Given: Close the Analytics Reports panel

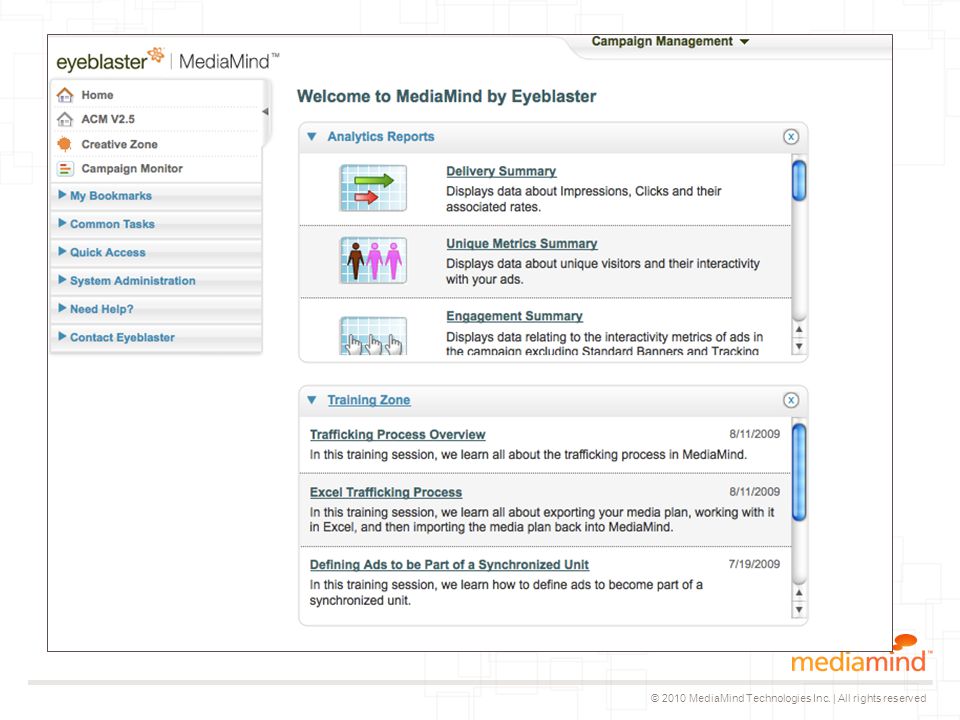Looking at the screenshot, I should coord(791,137).
